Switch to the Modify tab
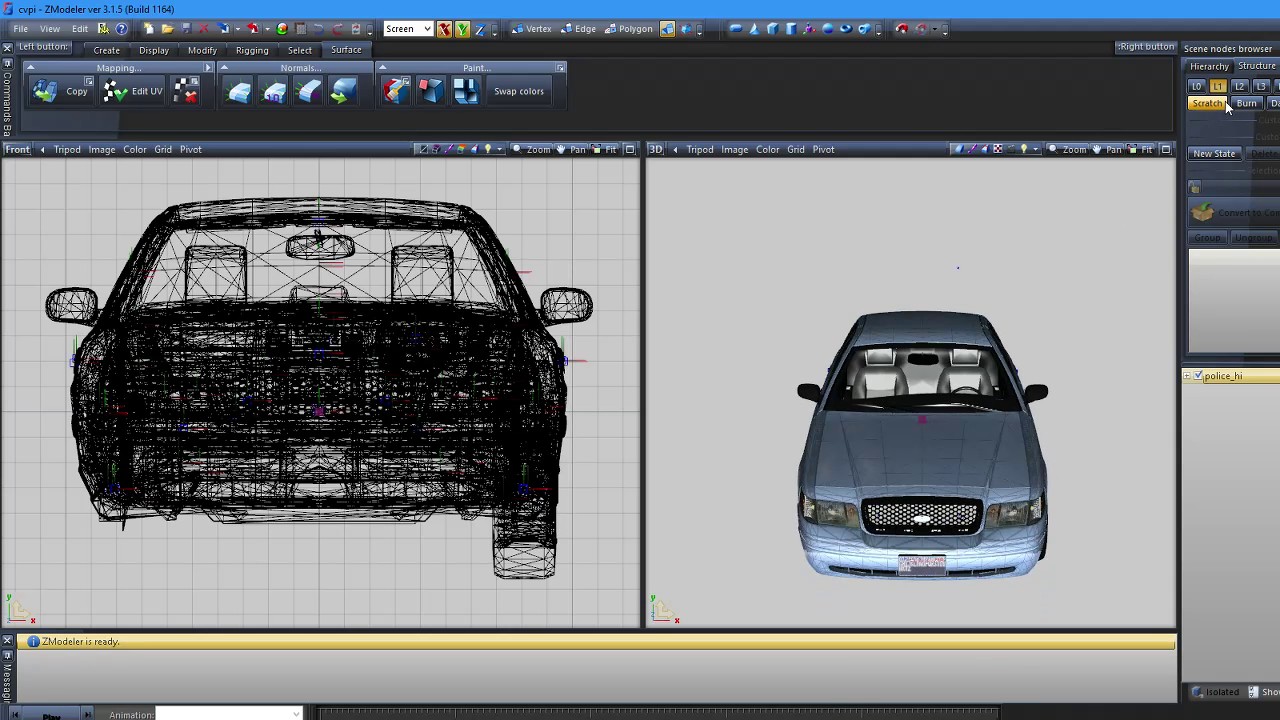 202,50
